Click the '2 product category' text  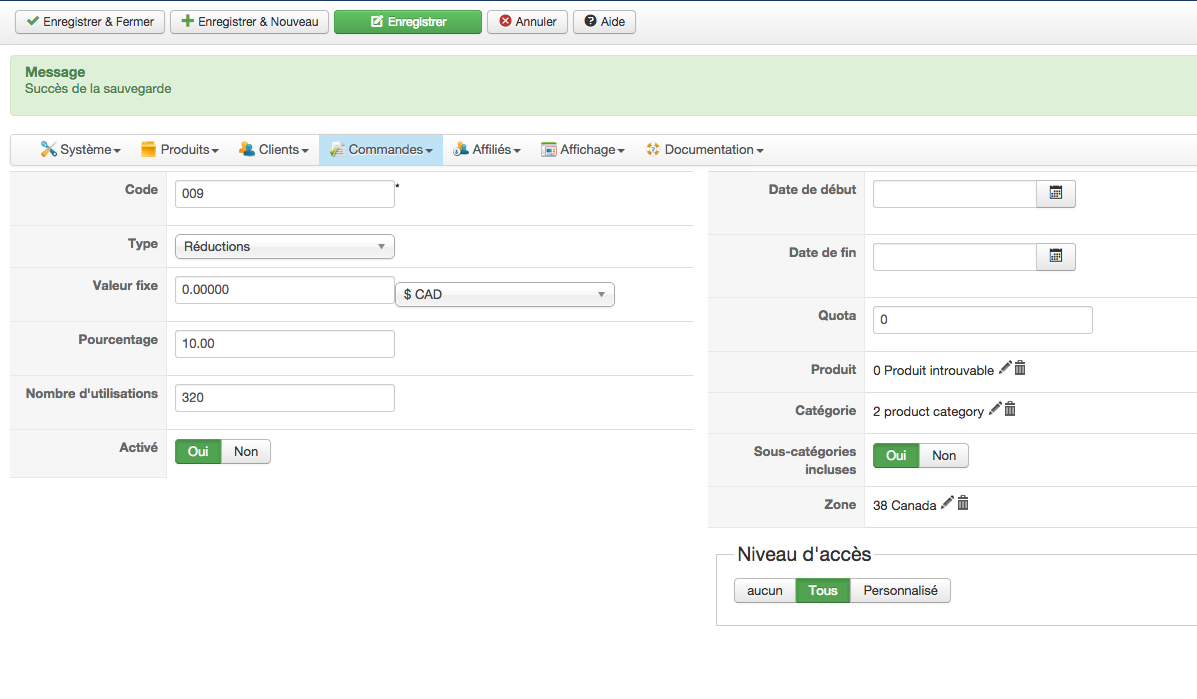tap(928, 411)
